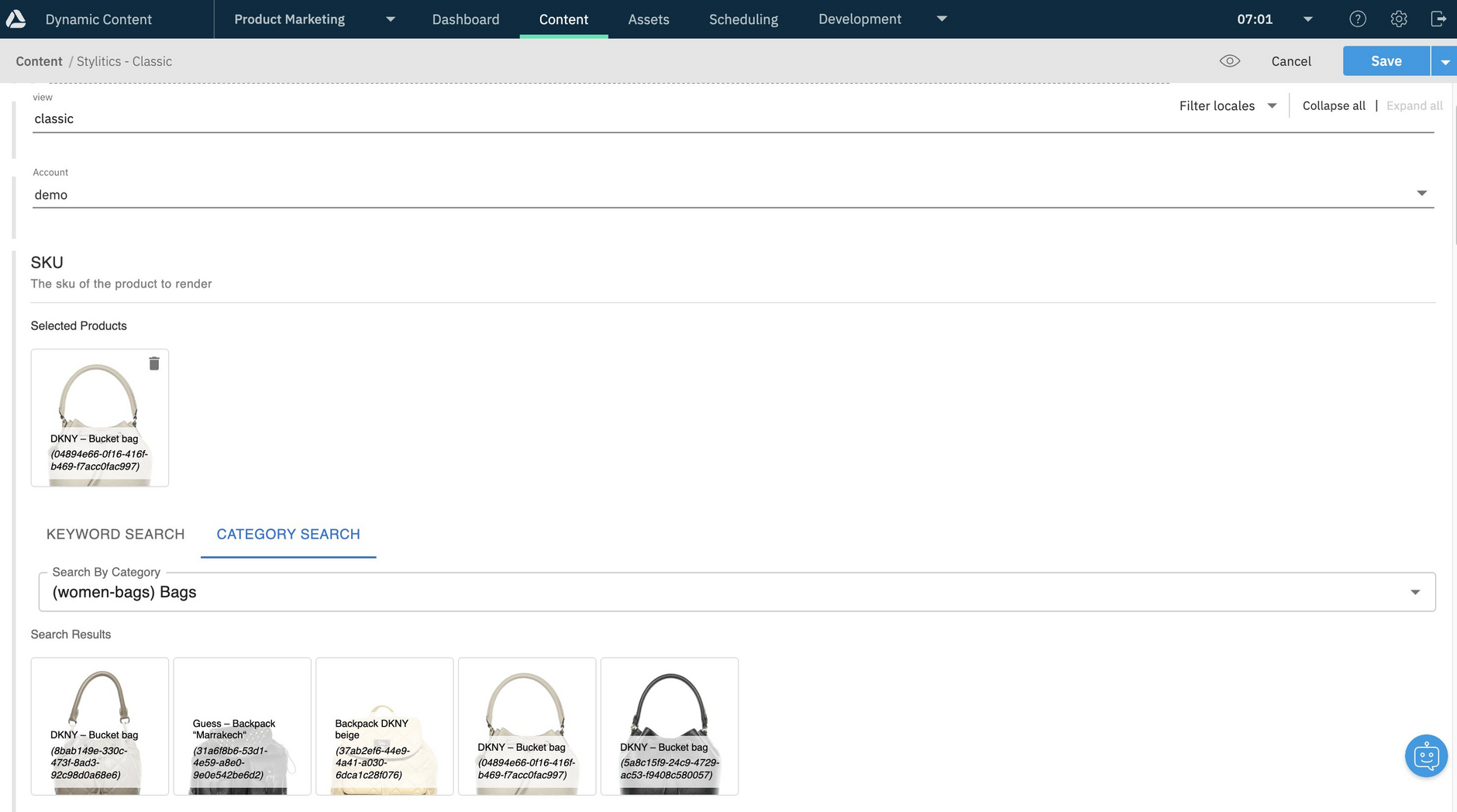1457x812 pixels.
Task: Expand the Development menu arrow
Action: pos(942,19)
